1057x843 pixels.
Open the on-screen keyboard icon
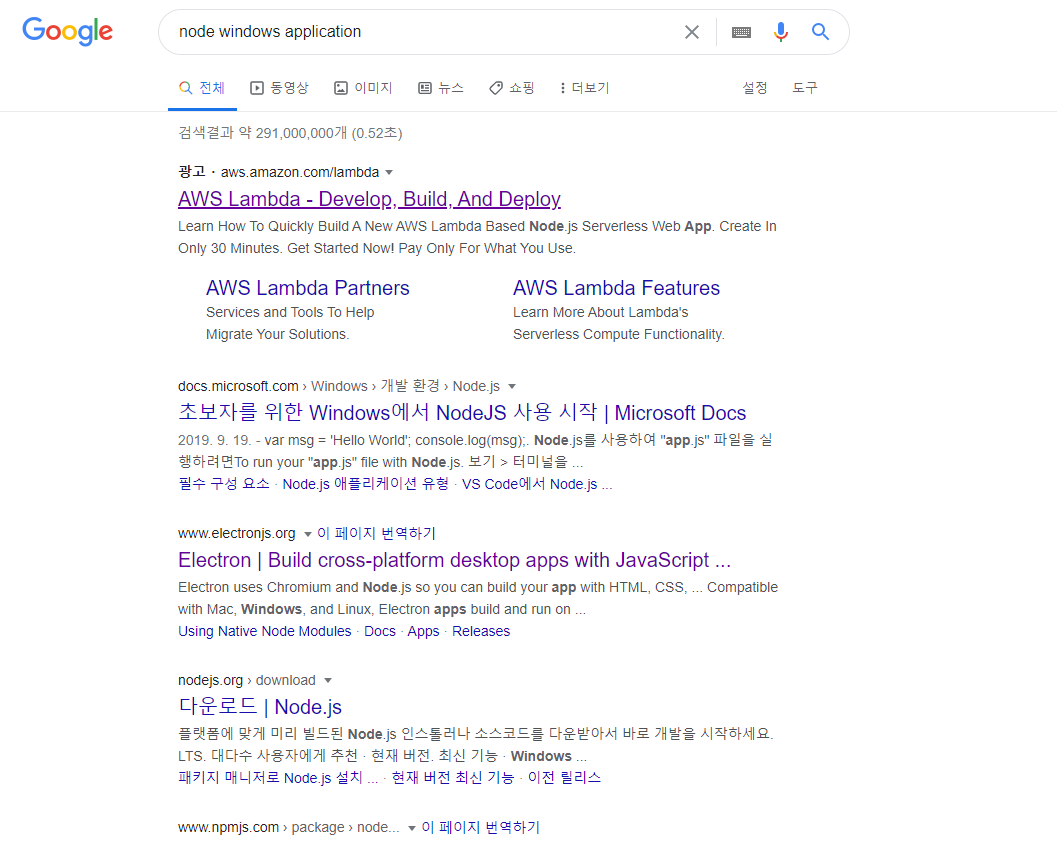[x=742, y=32]
